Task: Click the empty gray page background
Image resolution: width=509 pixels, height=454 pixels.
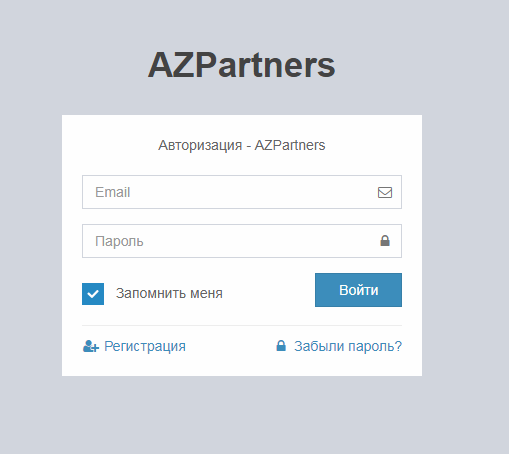Action: pos(467,233)
